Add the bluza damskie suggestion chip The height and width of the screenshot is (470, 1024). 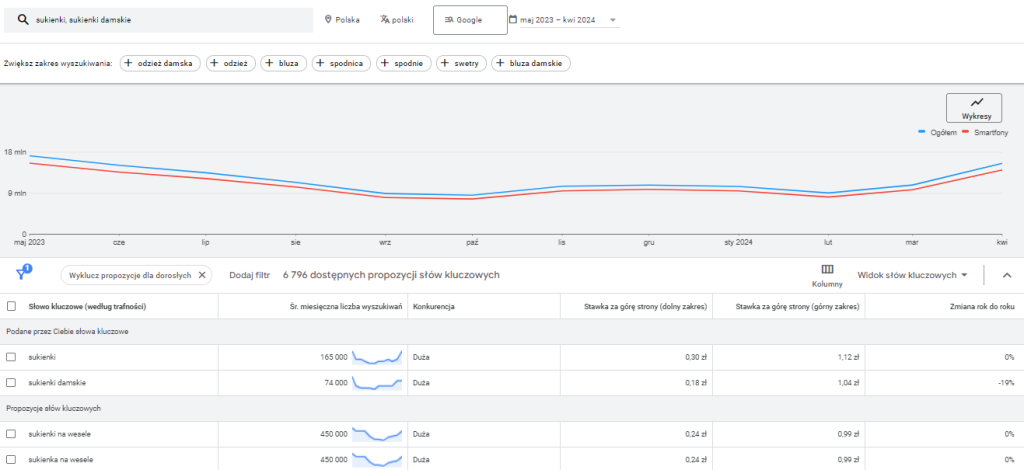click(x=531, y=63)
